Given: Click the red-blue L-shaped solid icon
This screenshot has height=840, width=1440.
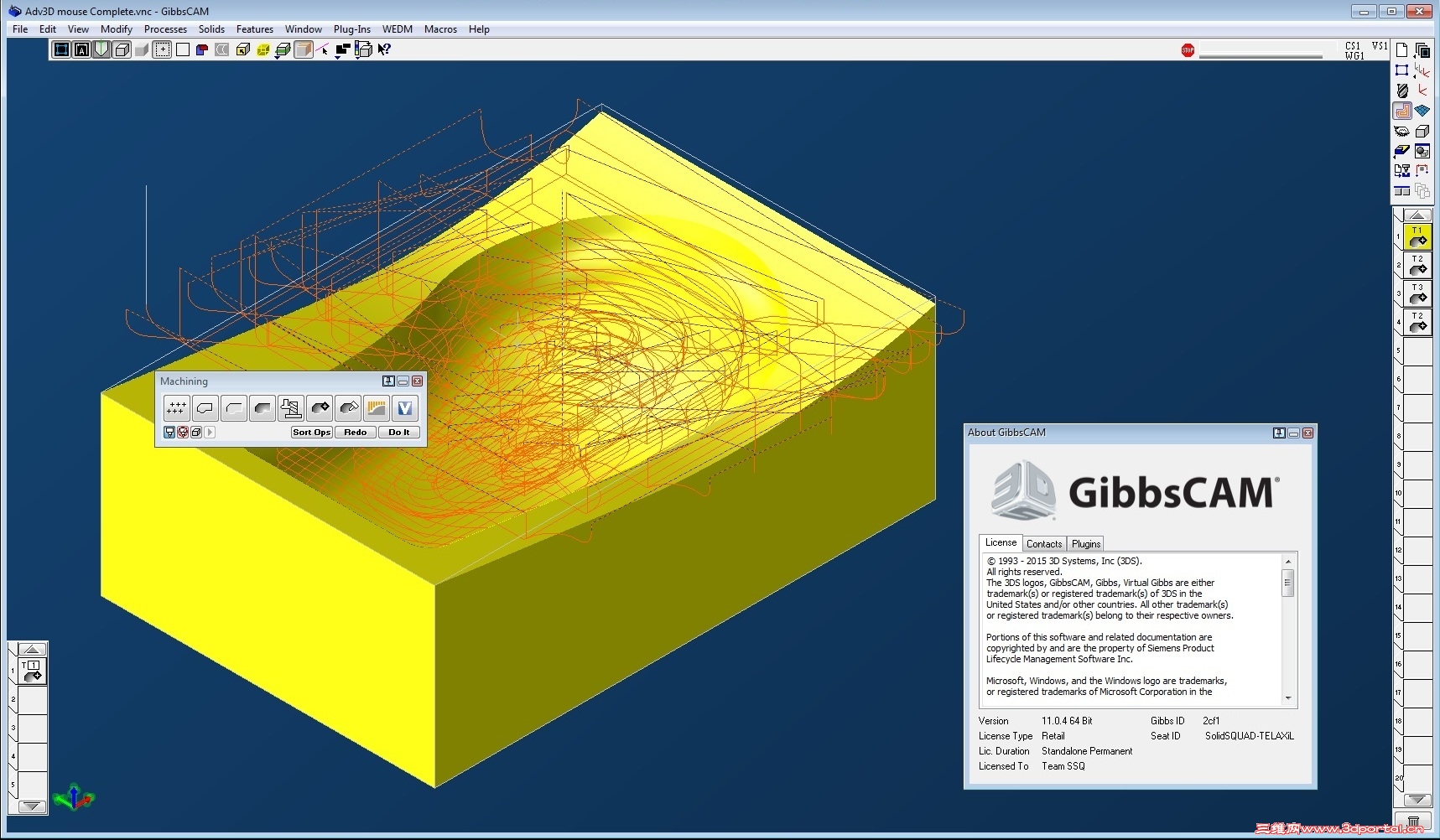Looking at the screenshot, I should 202,49.
